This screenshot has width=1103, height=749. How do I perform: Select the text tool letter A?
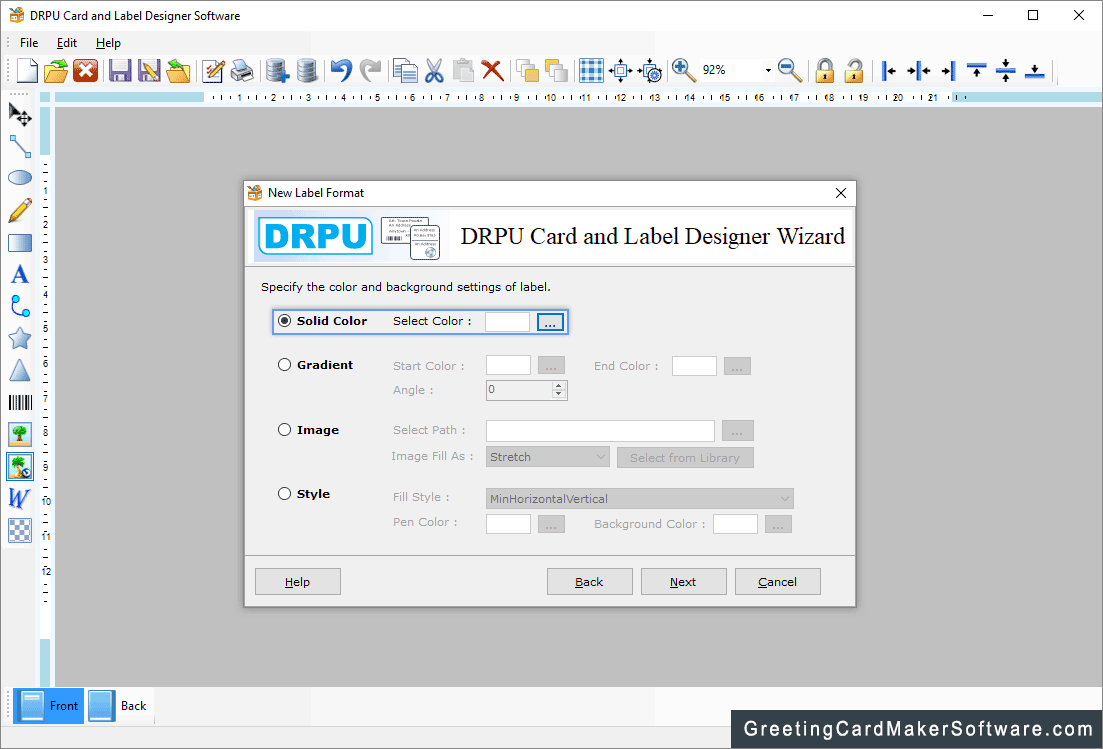20,274
